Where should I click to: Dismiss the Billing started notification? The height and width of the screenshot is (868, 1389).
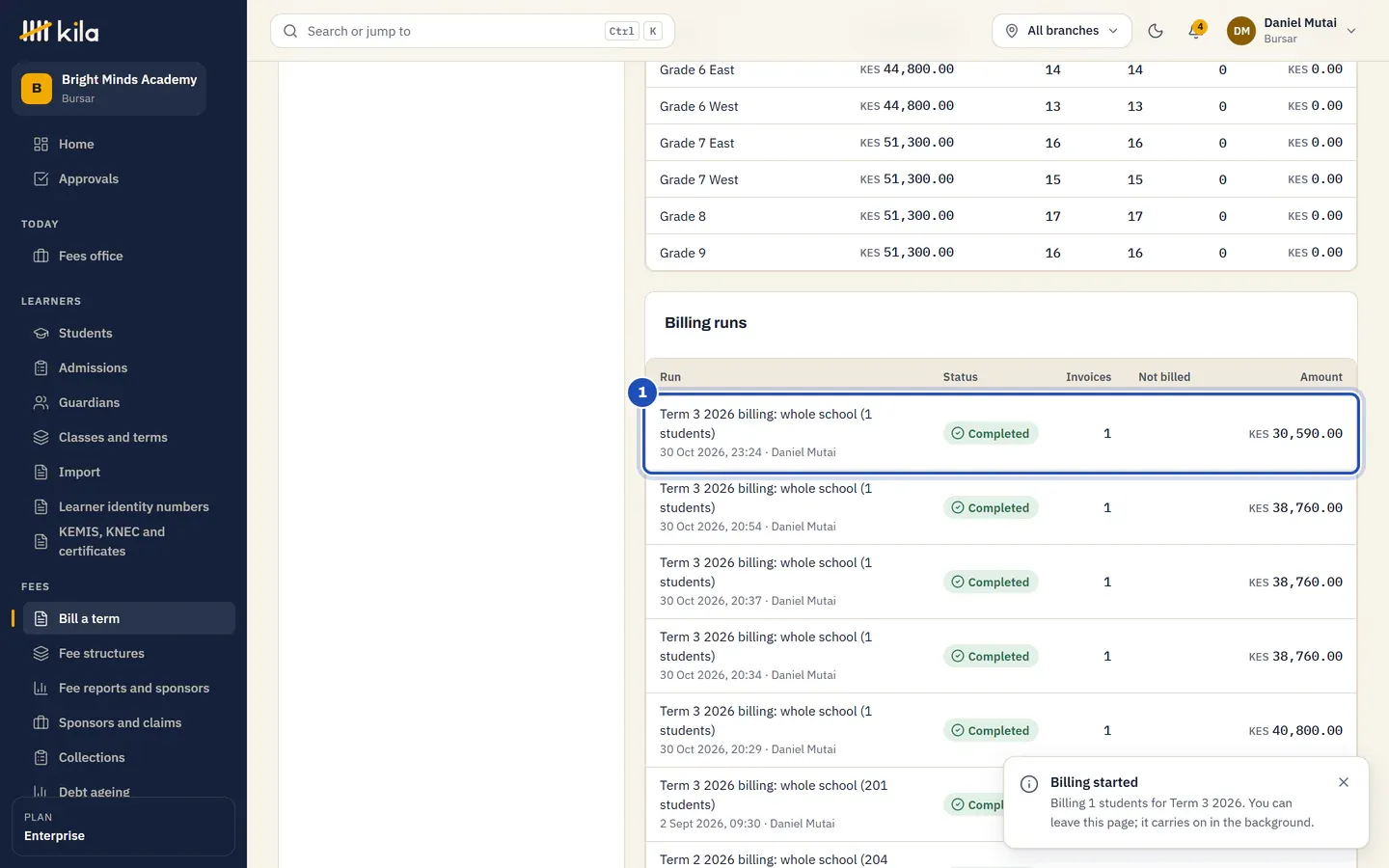(1344, 782)
